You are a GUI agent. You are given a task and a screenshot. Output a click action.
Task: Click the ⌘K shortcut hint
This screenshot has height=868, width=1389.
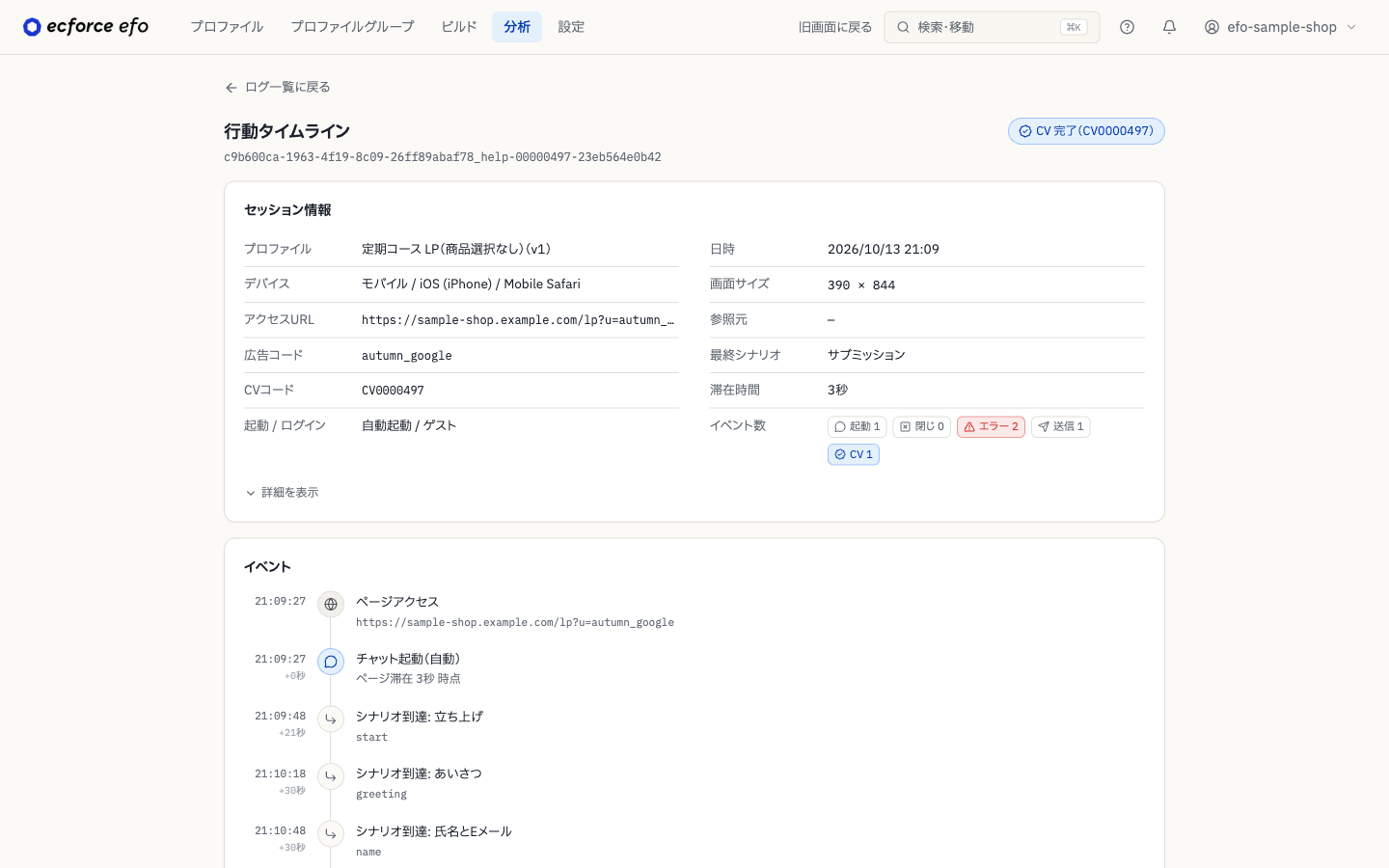(x=1074, y=27)
